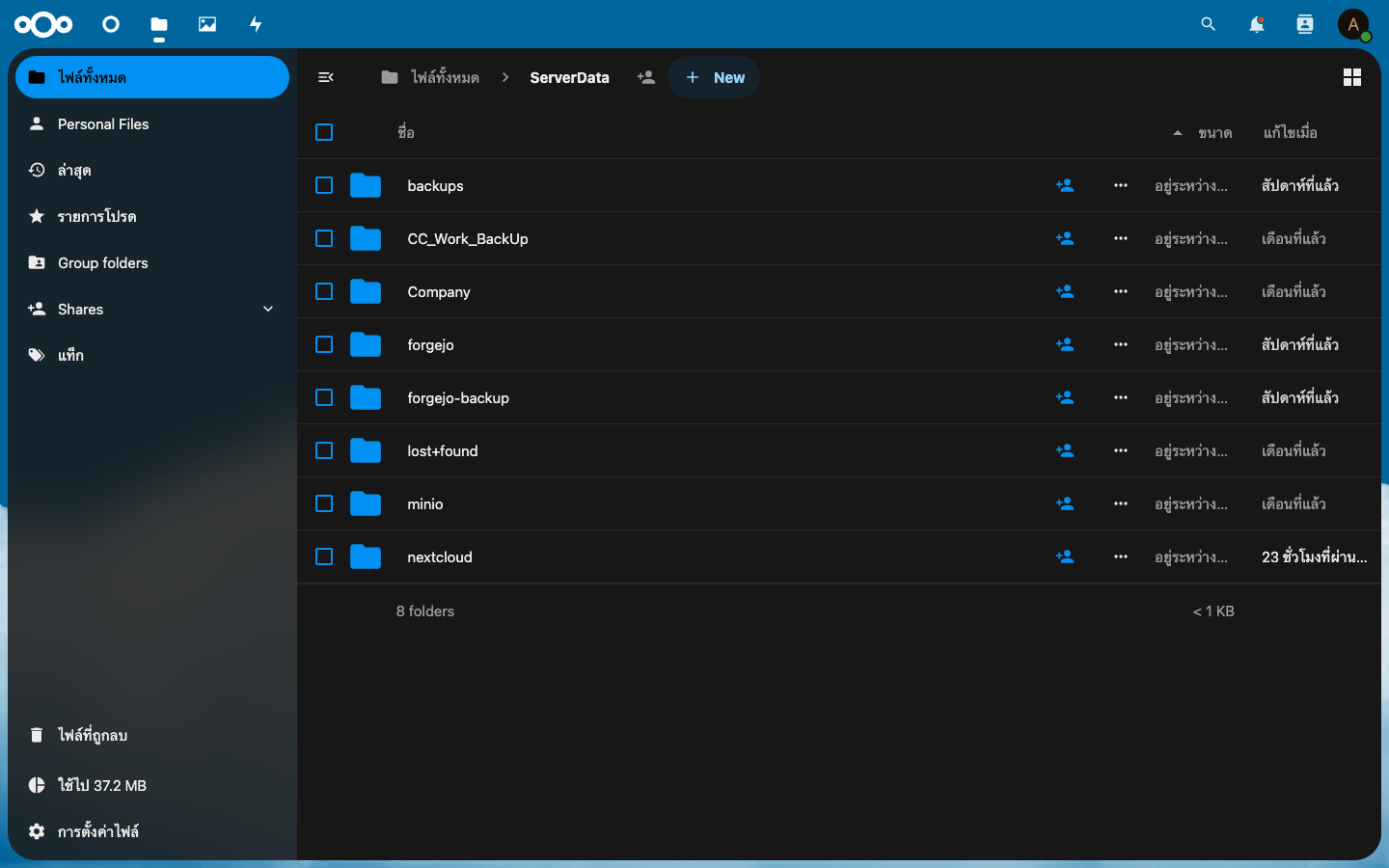Viewport: 1389px width, 868px height.
Task: Open the CC_Work_BackUp folder name
Action: click(x=468, y=238)
